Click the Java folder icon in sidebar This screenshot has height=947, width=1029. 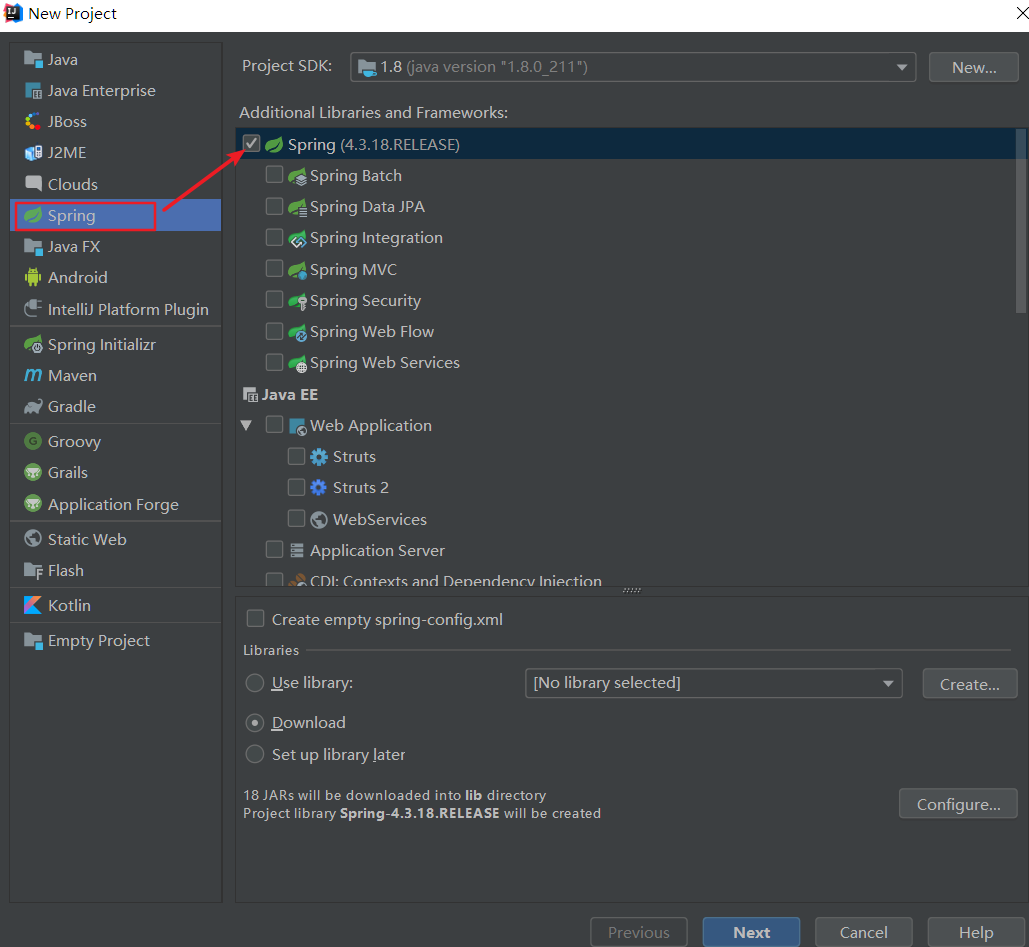(x=33, y=59)
